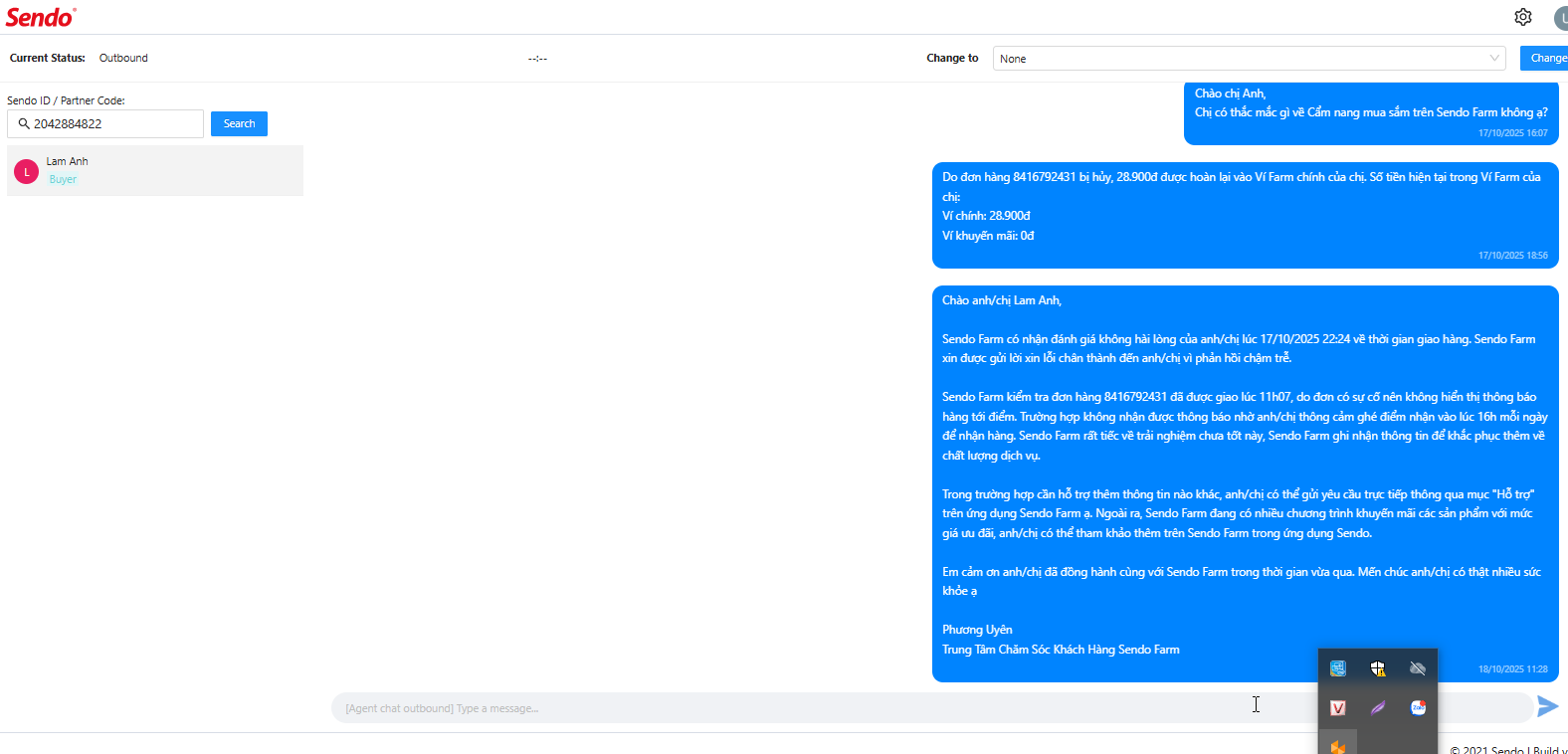Click the '2021 Sendo | Build' footer text

(x=1508, y=749)
